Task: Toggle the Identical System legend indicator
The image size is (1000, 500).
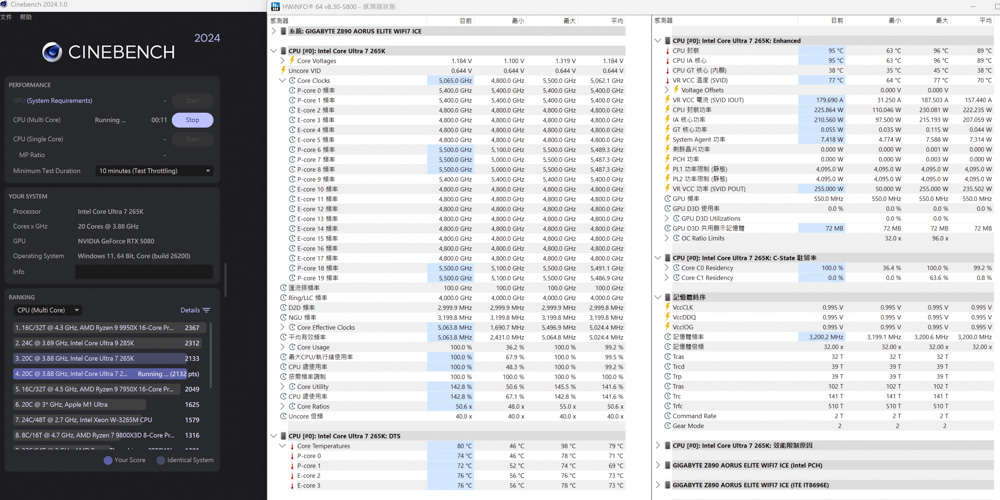Action: coord(160,460)
